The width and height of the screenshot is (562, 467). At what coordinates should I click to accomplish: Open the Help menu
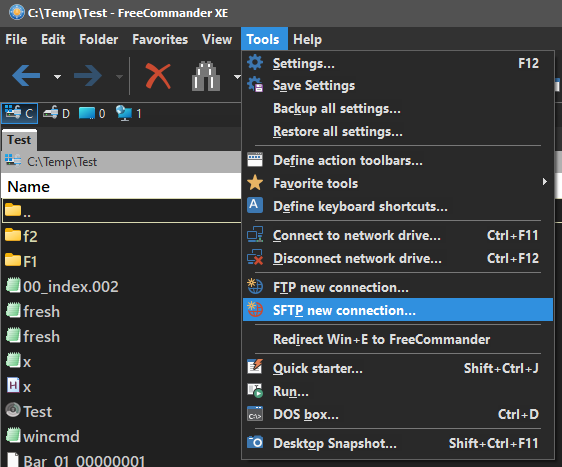point(307,39)
